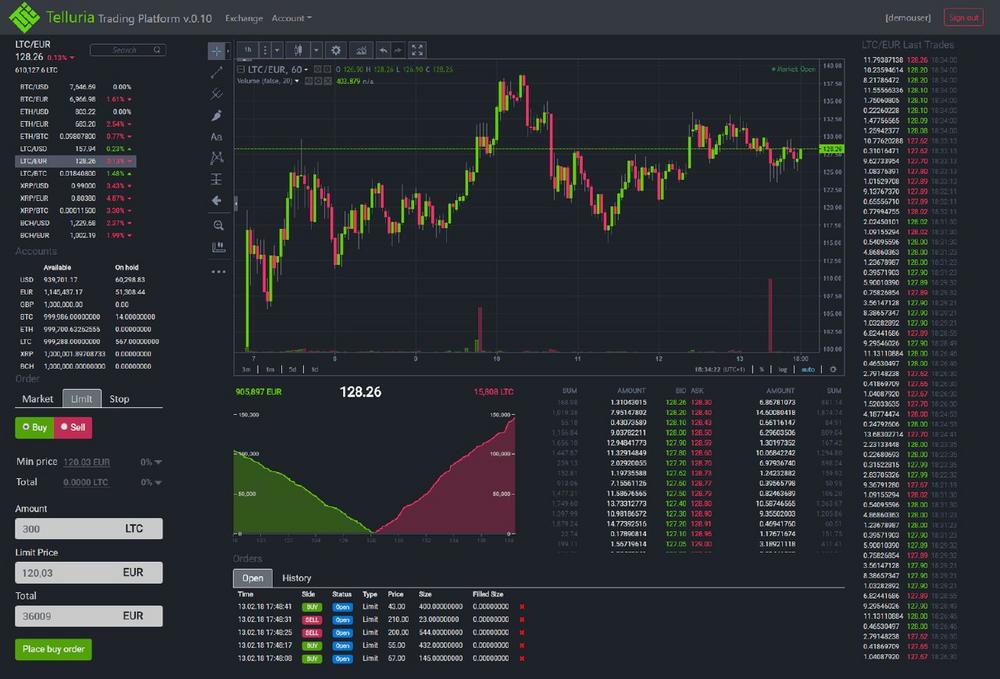Select the text annotation tool

click(x=217, y=136)
